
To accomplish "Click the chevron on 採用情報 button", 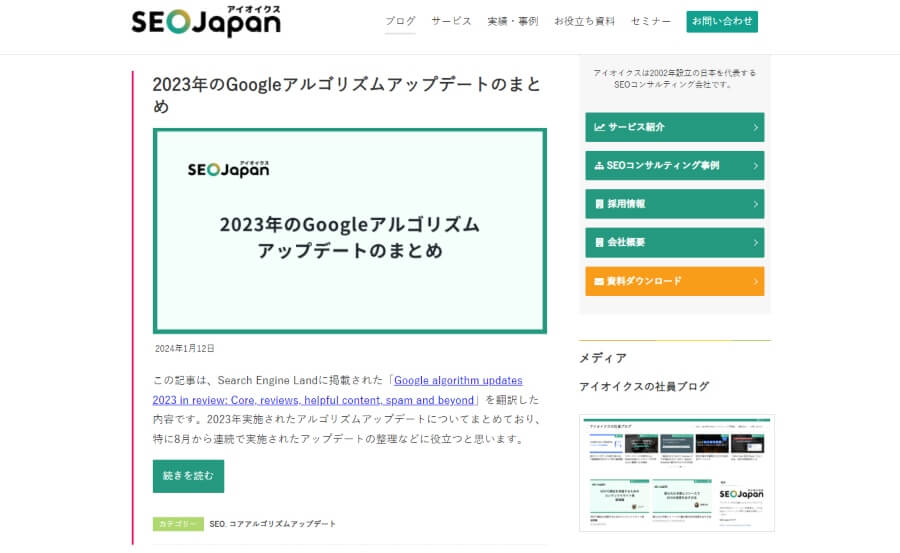I will tap(755, 204).
